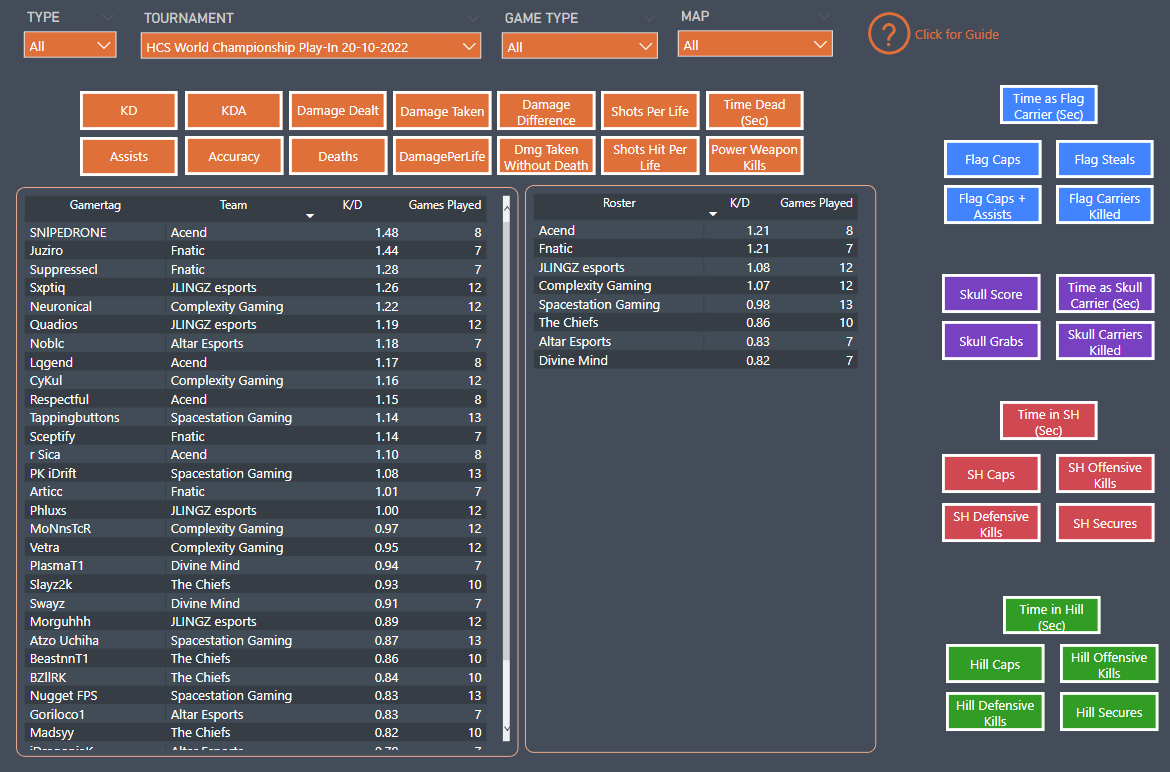1170x772 pixels.
Task: Open the MAP dropdown
Action: [x=755, y=45]
